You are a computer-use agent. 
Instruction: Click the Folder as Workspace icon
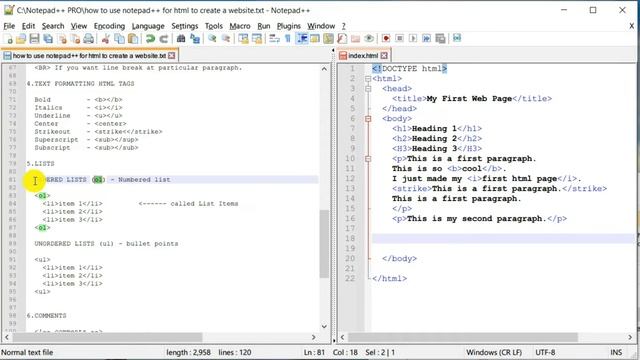coord(356,39)
